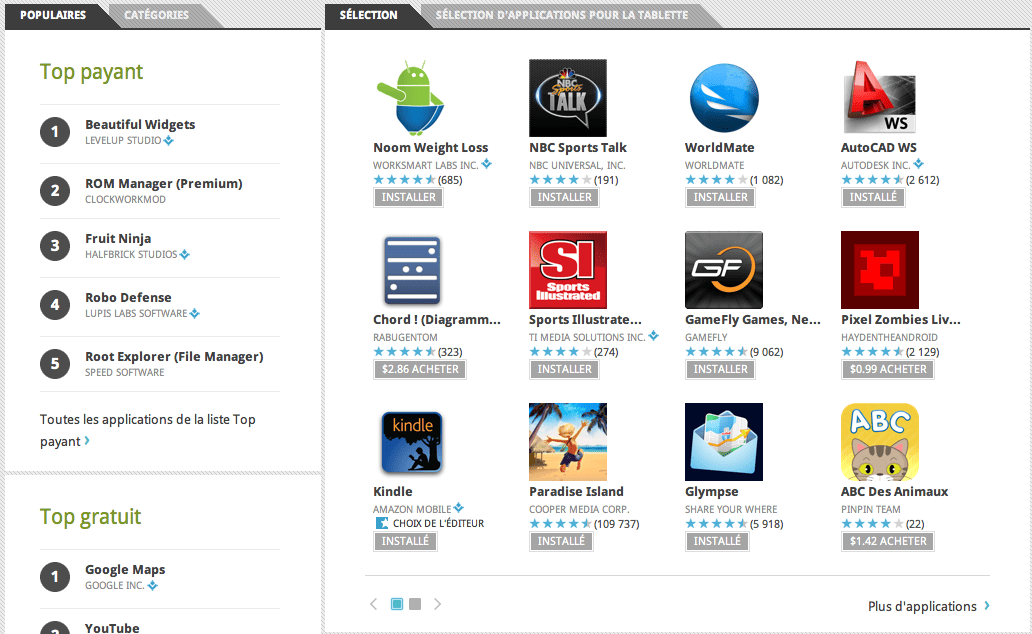This screenshot has width=1032, height=634.
Task: Install NBC Sports Talk
Action: [565, 197]
